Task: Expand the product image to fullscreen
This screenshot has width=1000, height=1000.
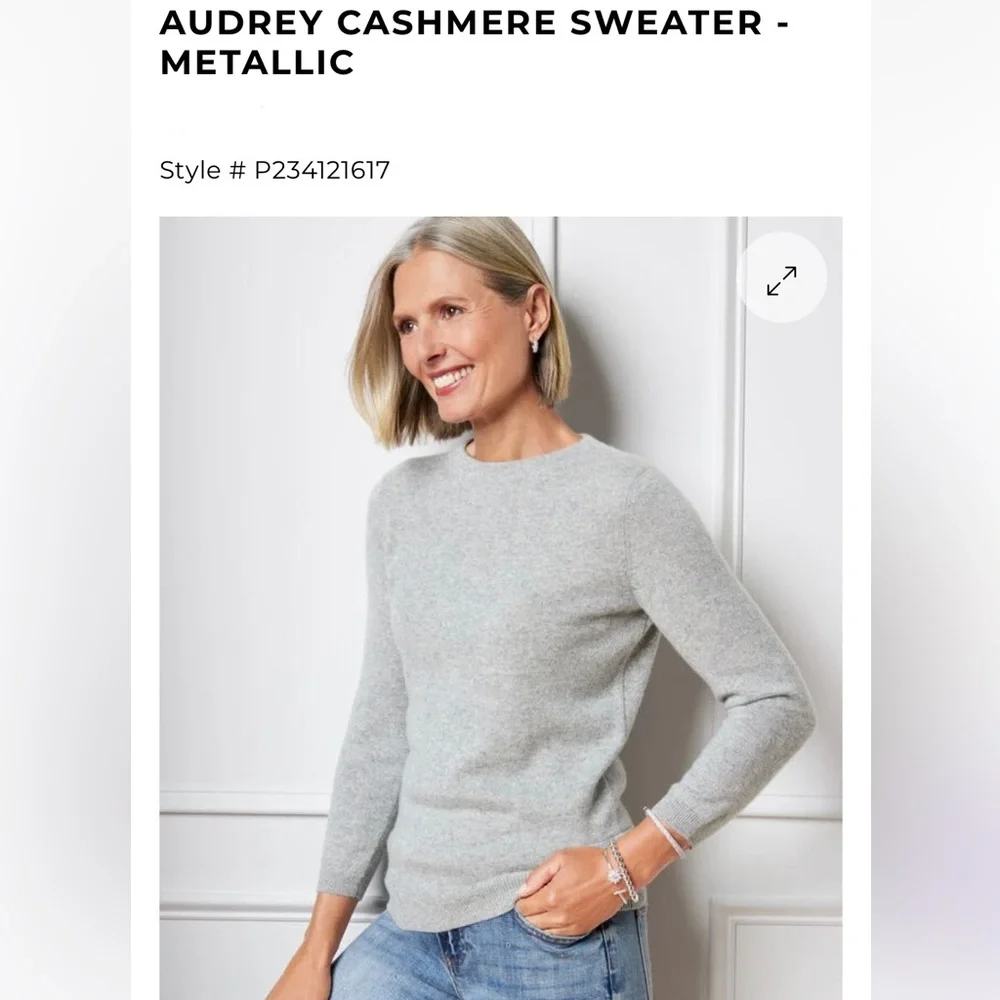Action: tap(781, 278)
